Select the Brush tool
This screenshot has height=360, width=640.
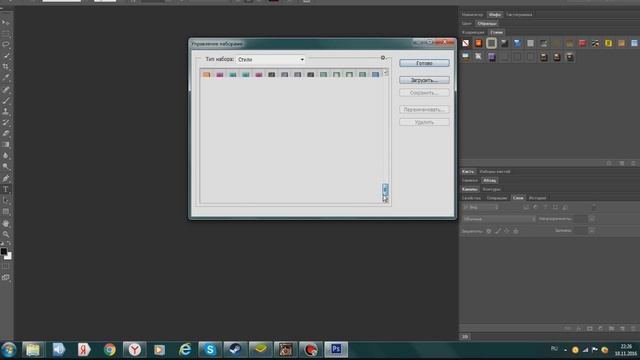(6, 100)
